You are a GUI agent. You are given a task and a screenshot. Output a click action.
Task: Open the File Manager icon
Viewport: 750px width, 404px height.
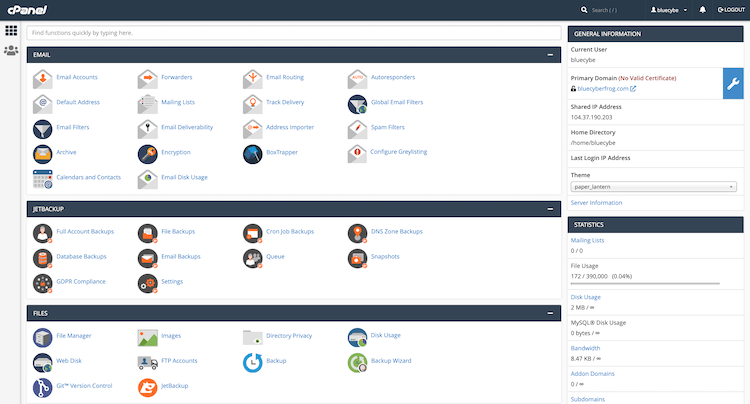click(43, 338)
